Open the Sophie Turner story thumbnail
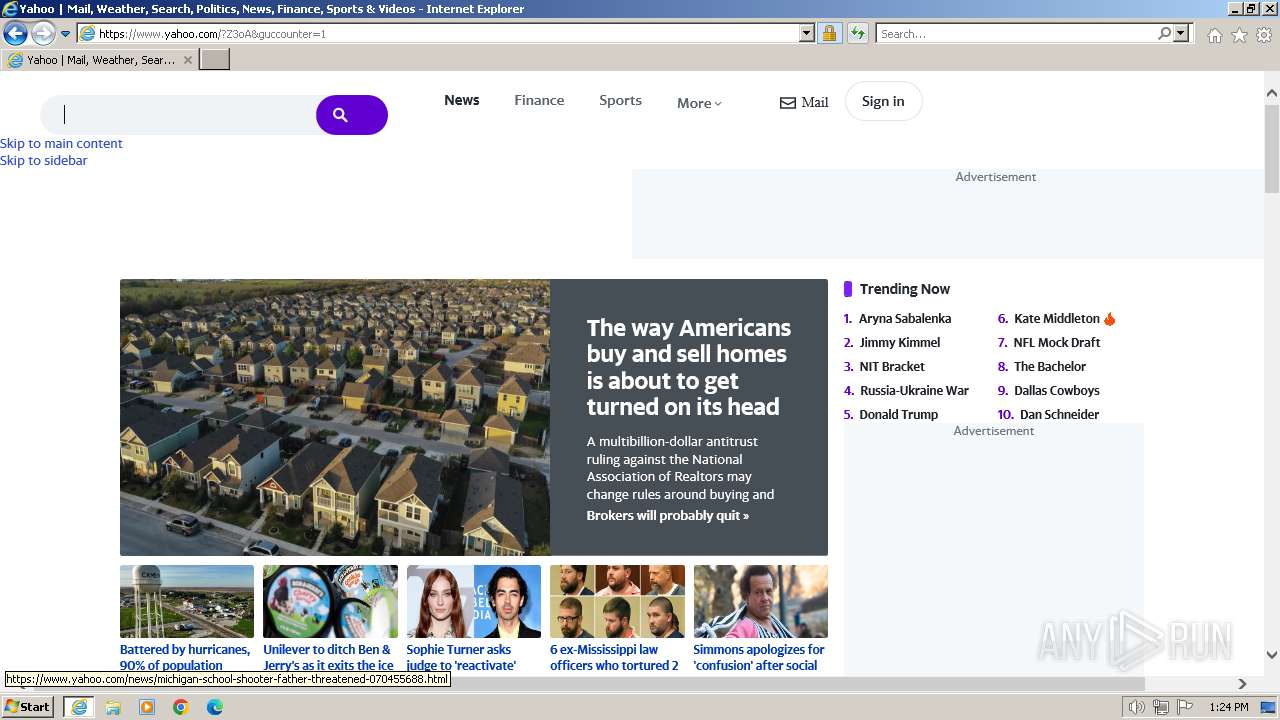 pos(474,601)
